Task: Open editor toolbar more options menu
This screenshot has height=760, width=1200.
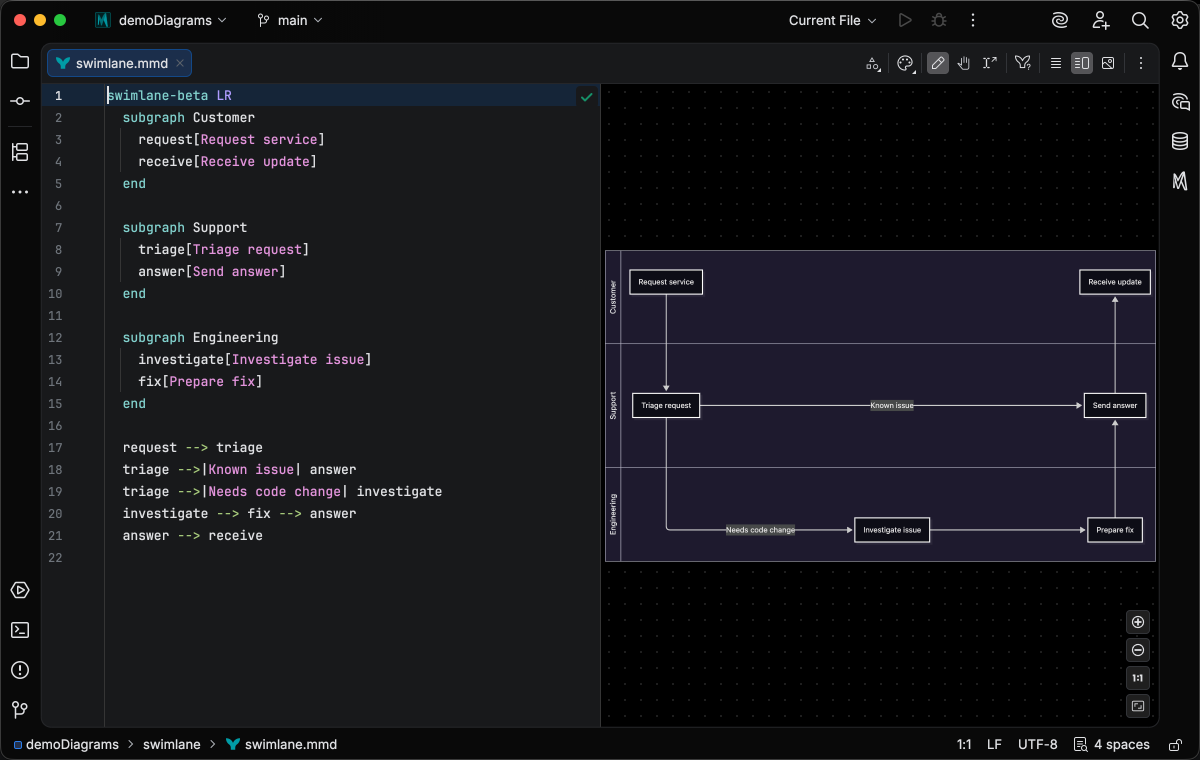Action: pos(1140,63)
